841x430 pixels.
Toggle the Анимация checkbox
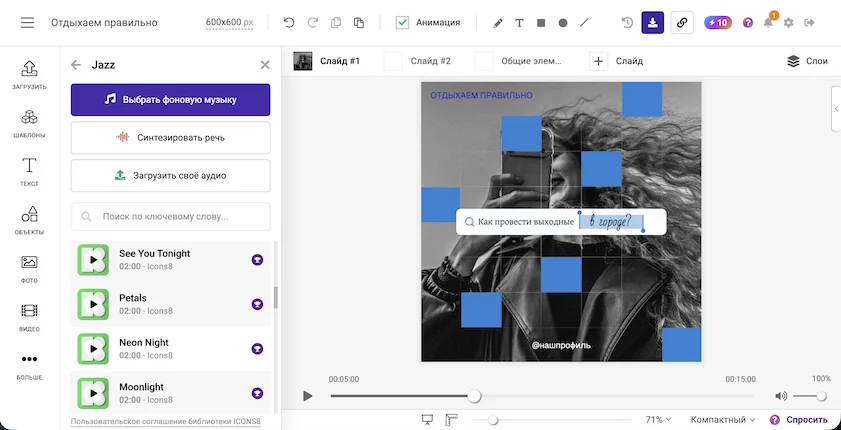point(402,23)
